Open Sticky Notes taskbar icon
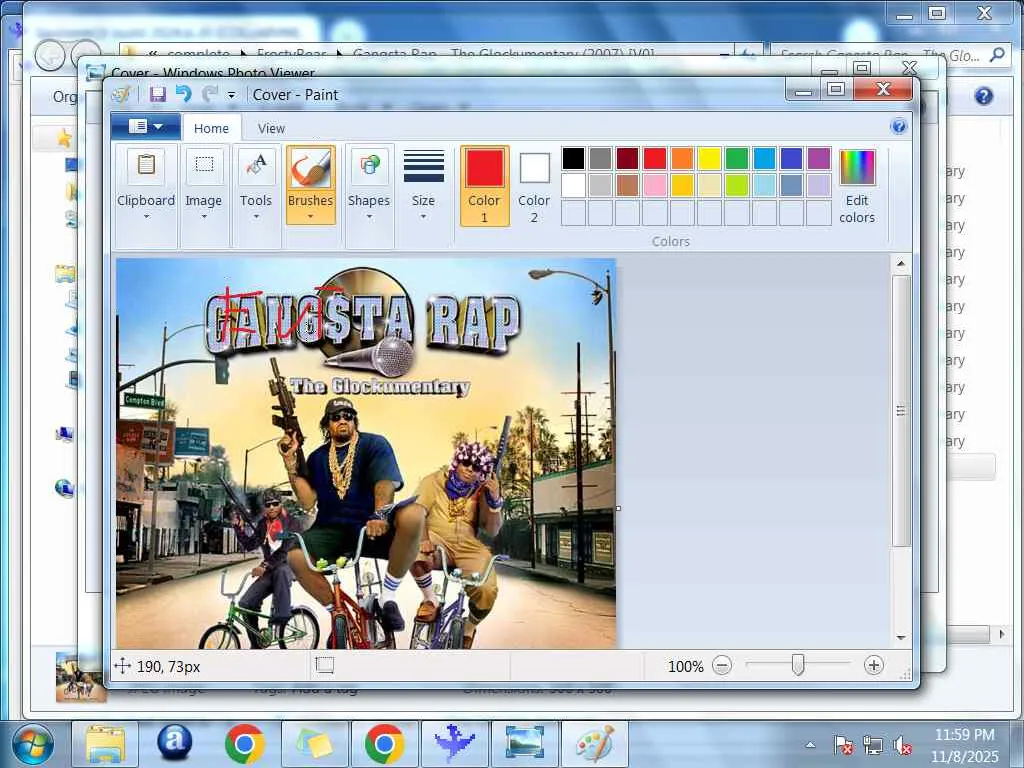This screenshot has height=768, width=1024. tap(315, 744)
